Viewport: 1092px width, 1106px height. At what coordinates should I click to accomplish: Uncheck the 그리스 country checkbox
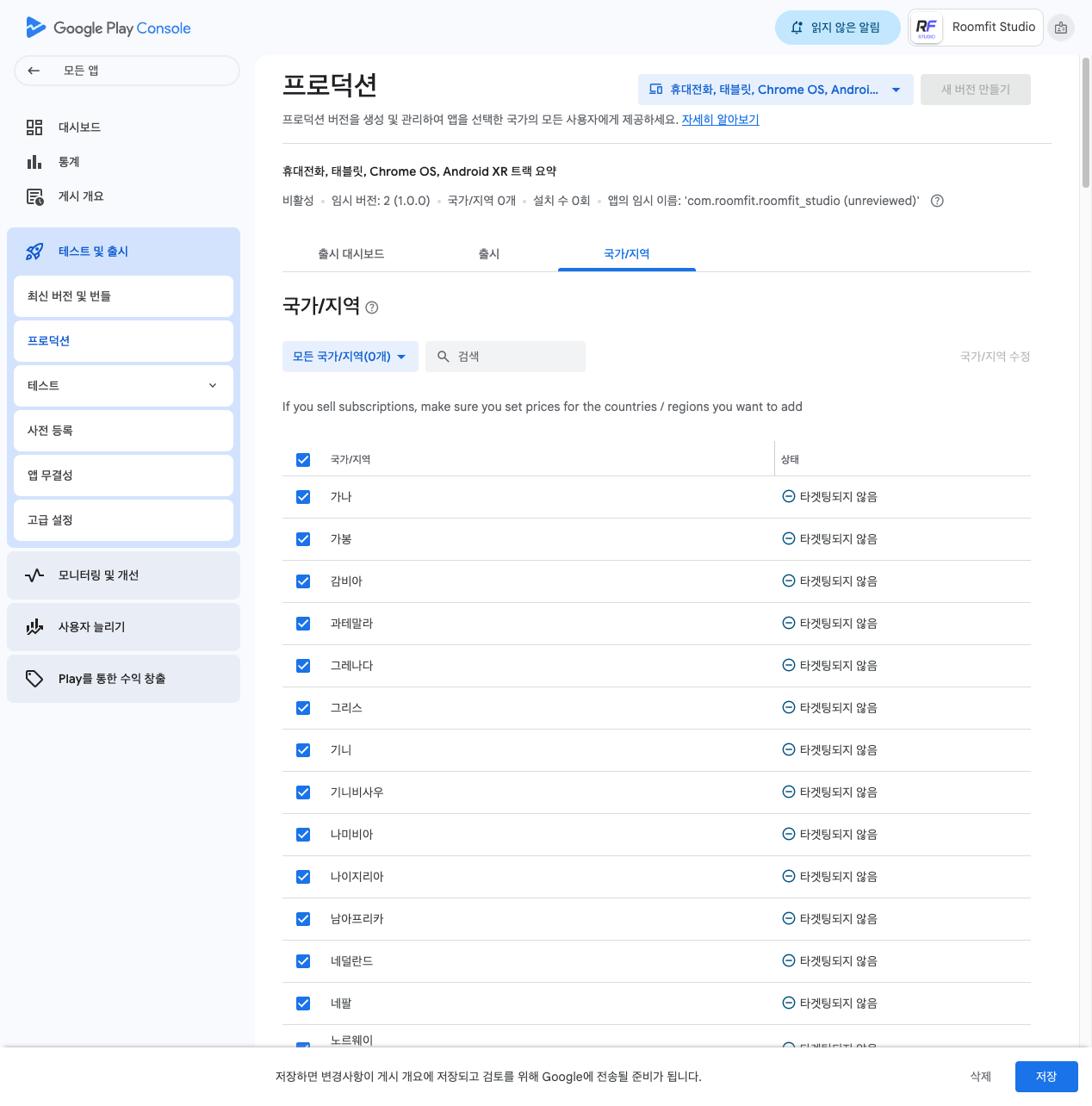[x=303, y=708]
